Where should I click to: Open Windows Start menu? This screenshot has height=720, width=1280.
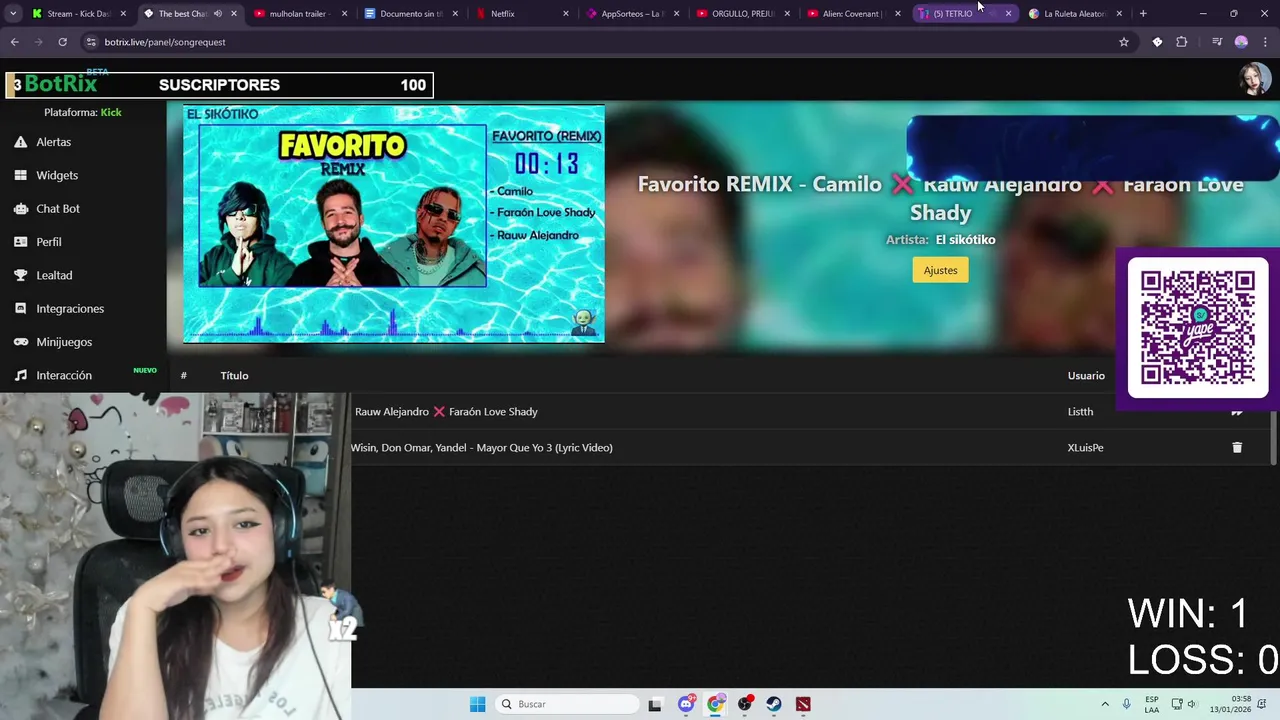pos(478,704)
